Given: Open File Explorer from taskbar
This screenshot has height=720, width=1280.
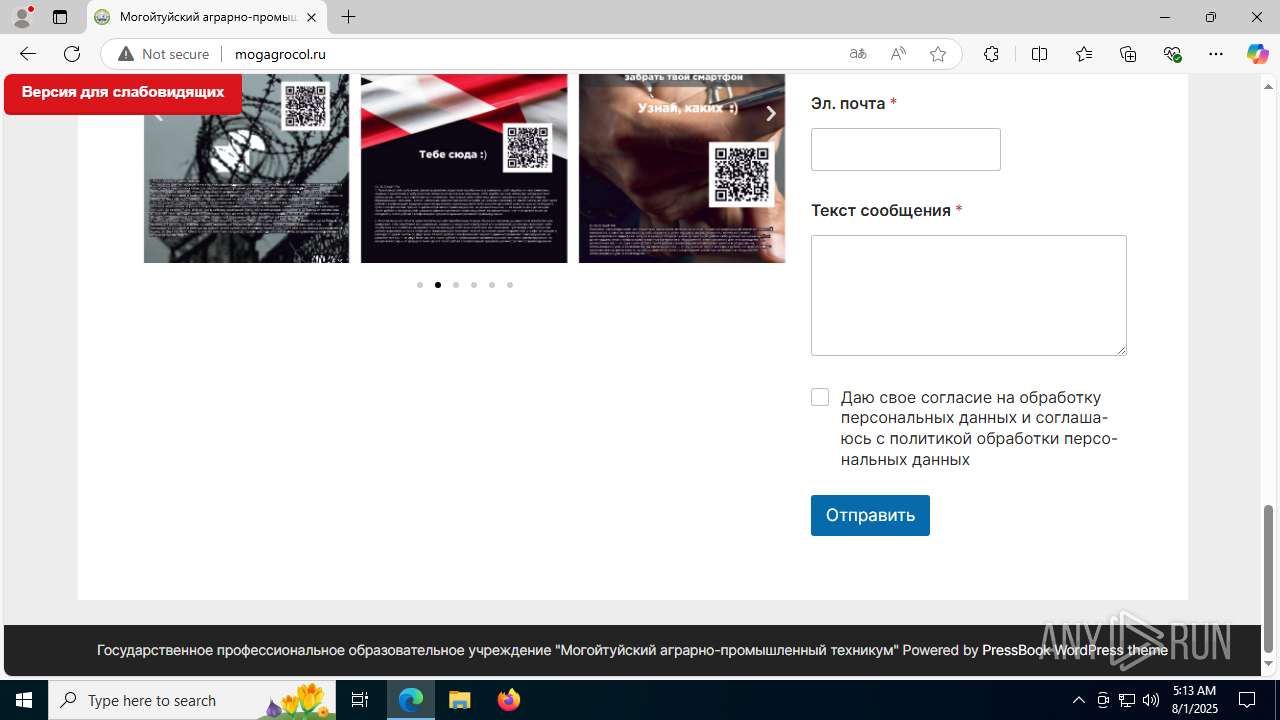Looking at the screenshot, I should [x=459, y=700].
